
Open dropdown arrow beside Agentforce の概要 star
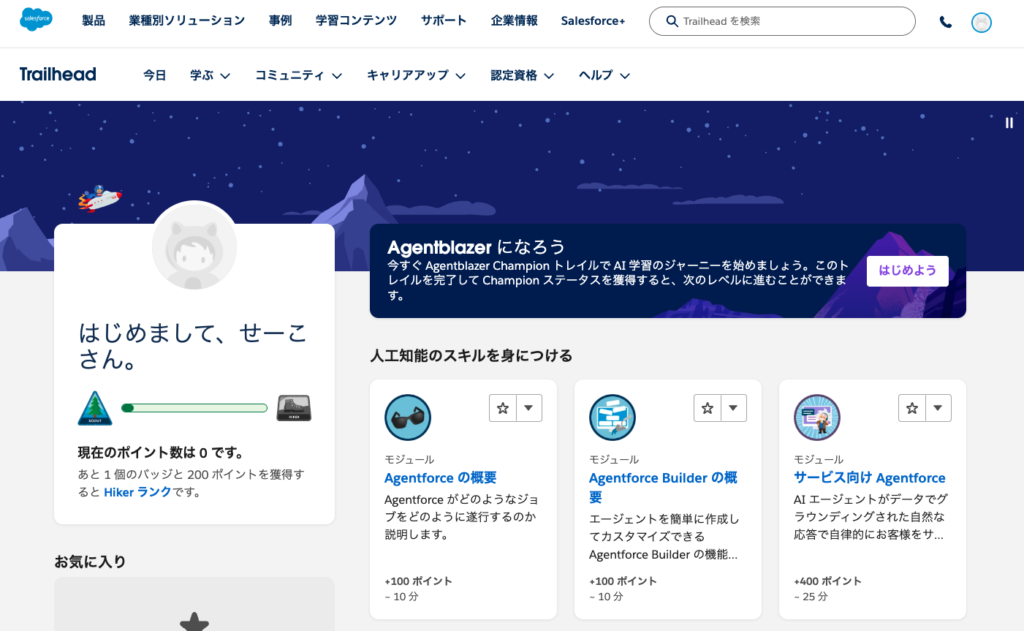coord(529,408)
